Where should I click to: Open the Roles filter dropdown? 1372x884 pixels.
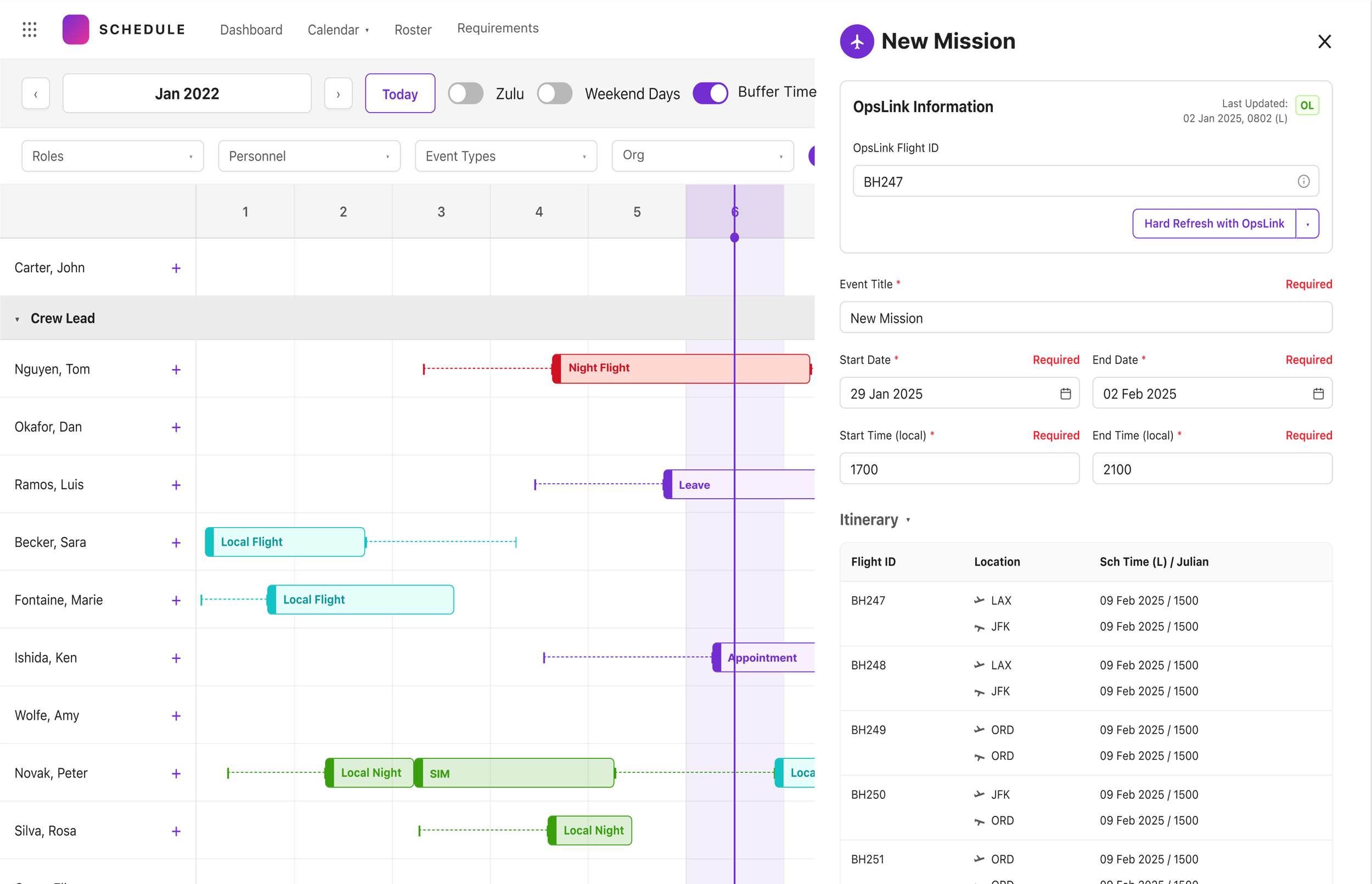coord(113,156)
